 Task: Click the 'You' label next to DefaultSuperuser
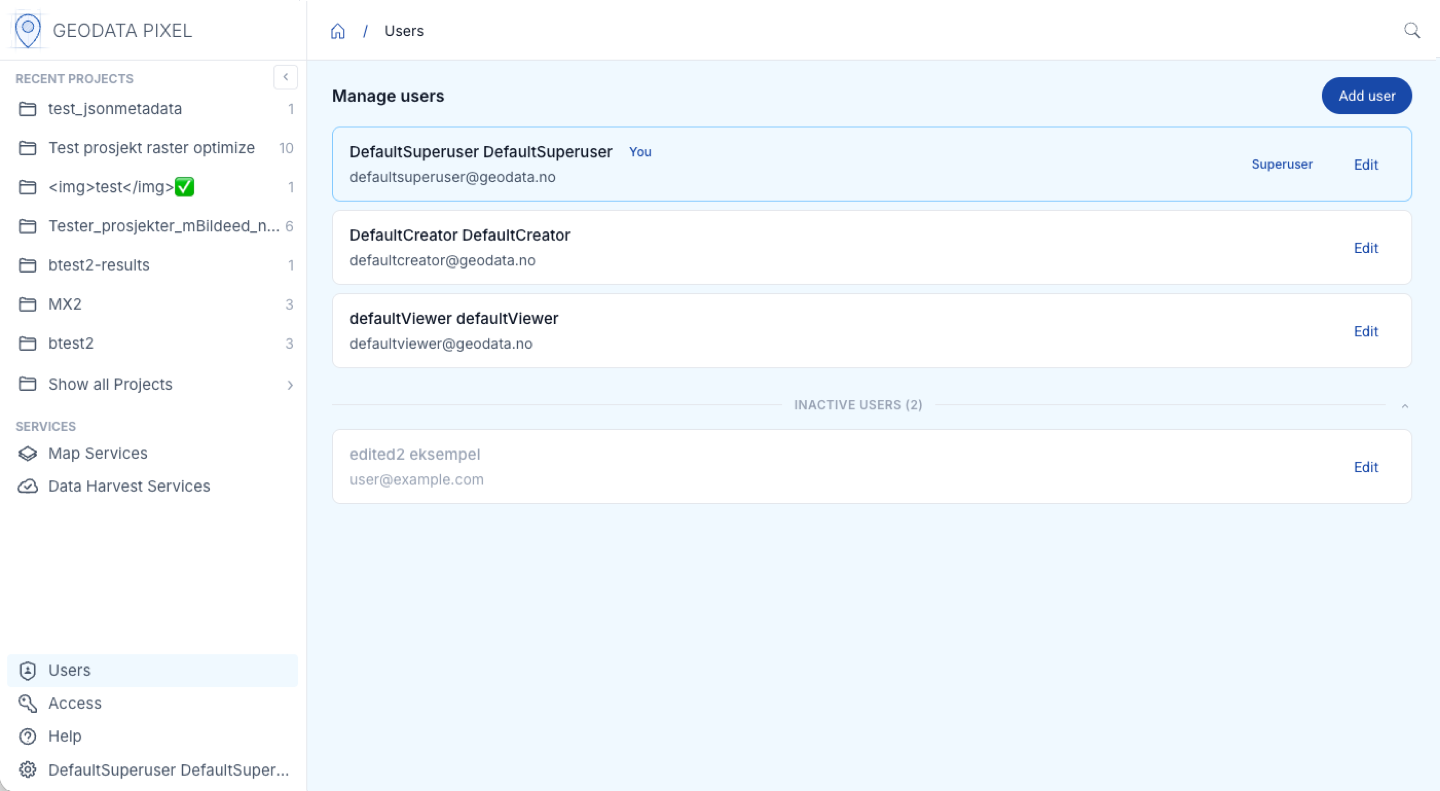pos(640,152)
